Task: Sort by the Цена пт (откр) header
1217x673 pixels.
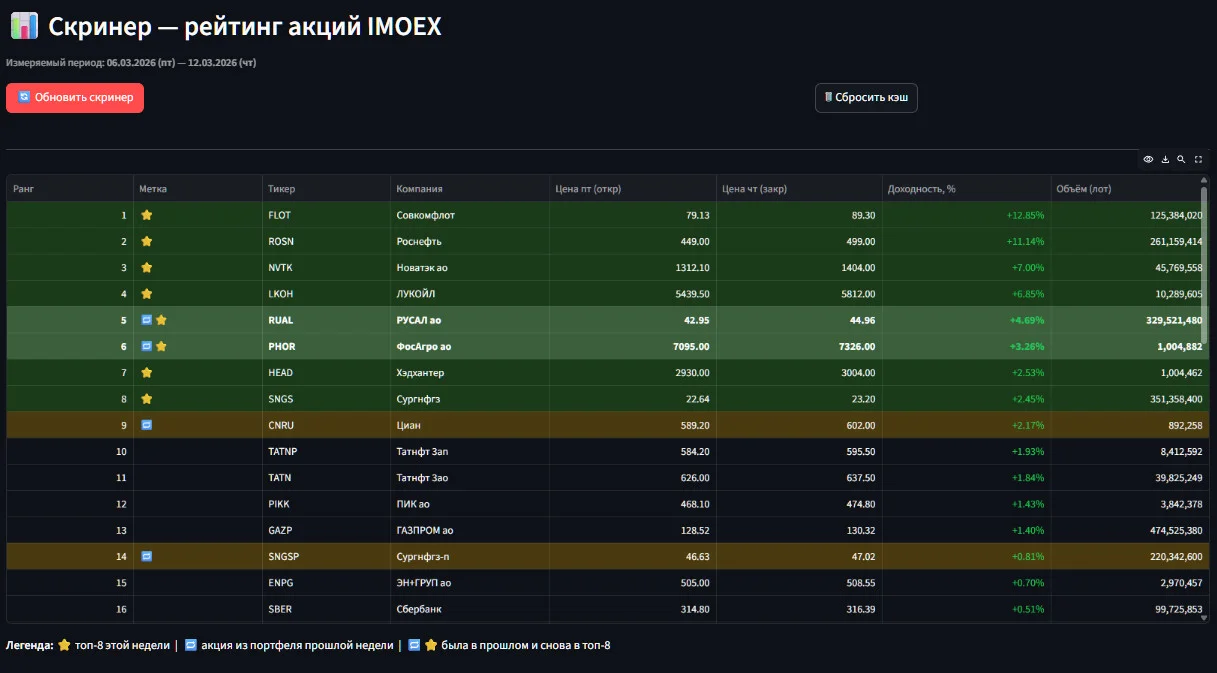Action: (632, 189)
